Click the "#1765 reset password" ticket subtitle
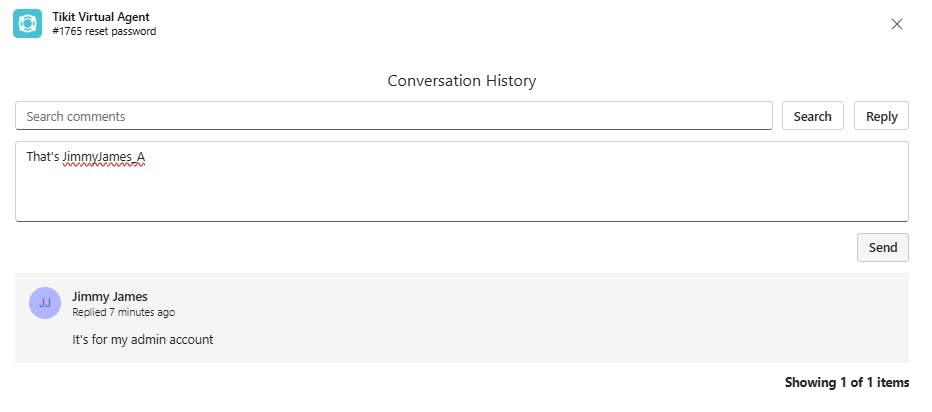Viewport: 932px width, 412px height. tap(104, 31)
